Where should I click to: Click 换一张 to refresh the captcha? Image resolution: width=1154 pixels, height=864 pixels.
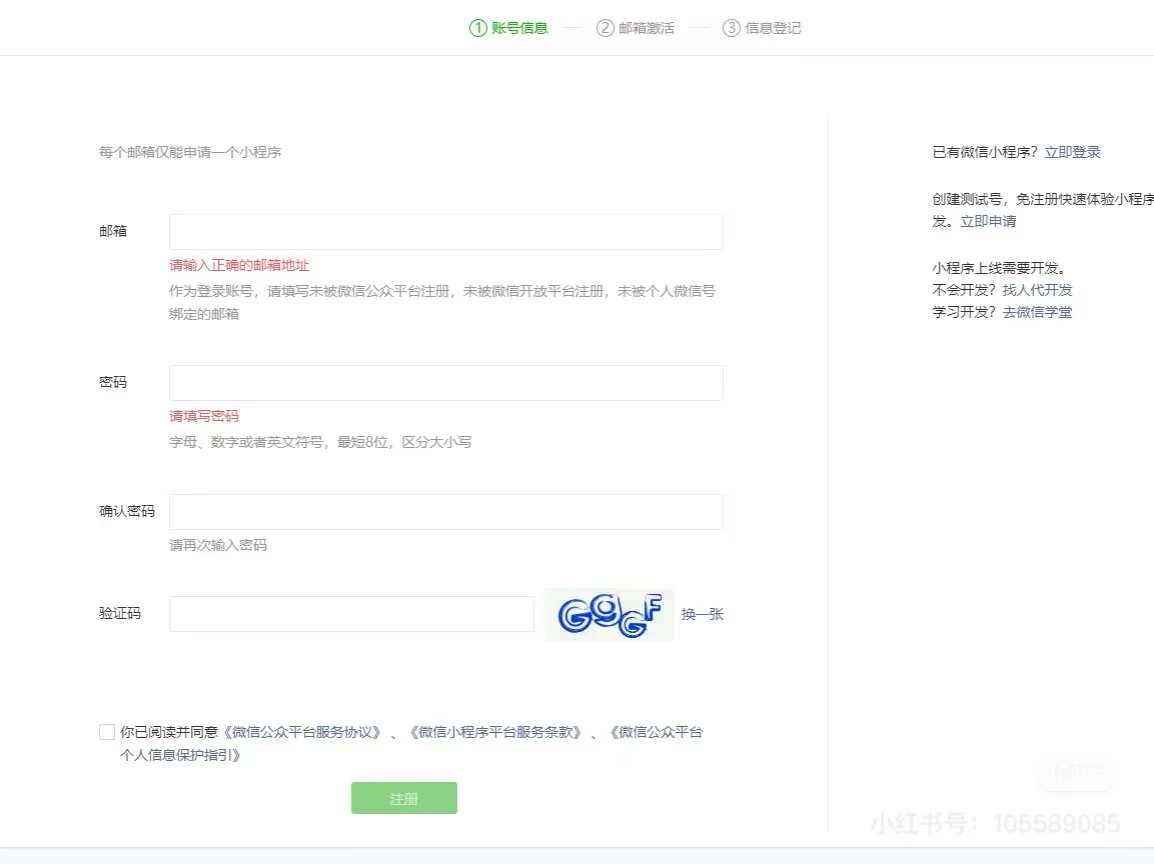click(703, 613)
